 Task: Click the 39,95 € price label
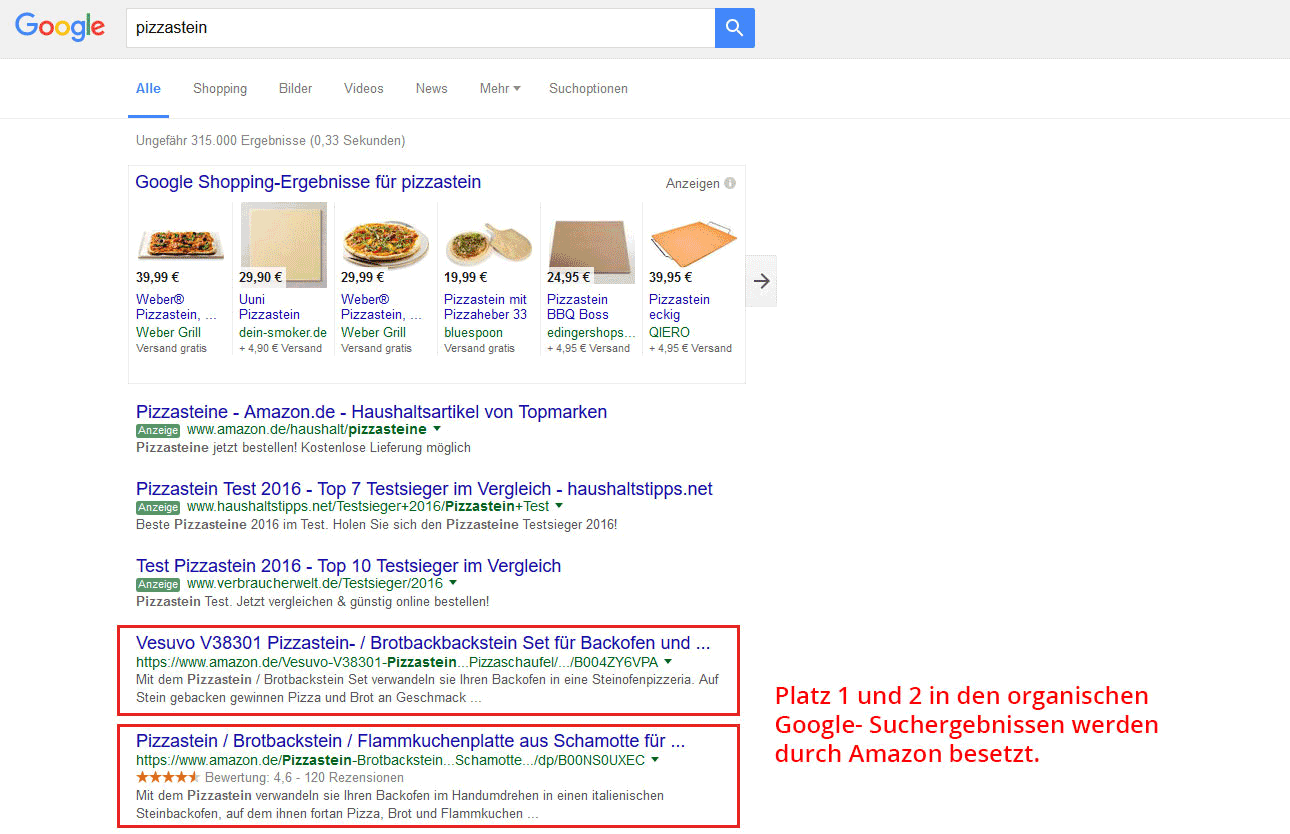click(671, 277)
